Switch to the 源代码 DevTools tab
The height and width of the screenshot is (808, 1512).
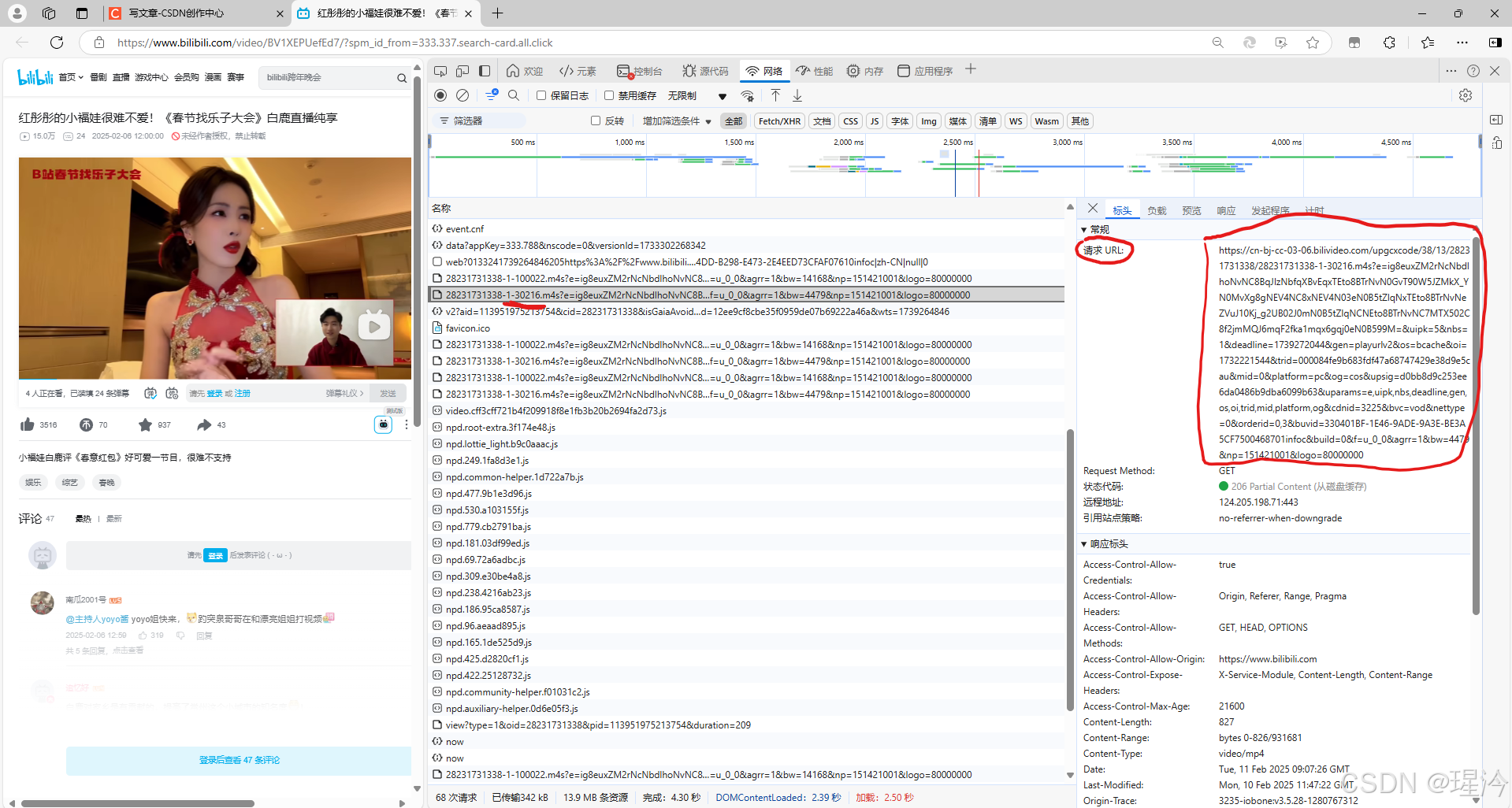706,71
